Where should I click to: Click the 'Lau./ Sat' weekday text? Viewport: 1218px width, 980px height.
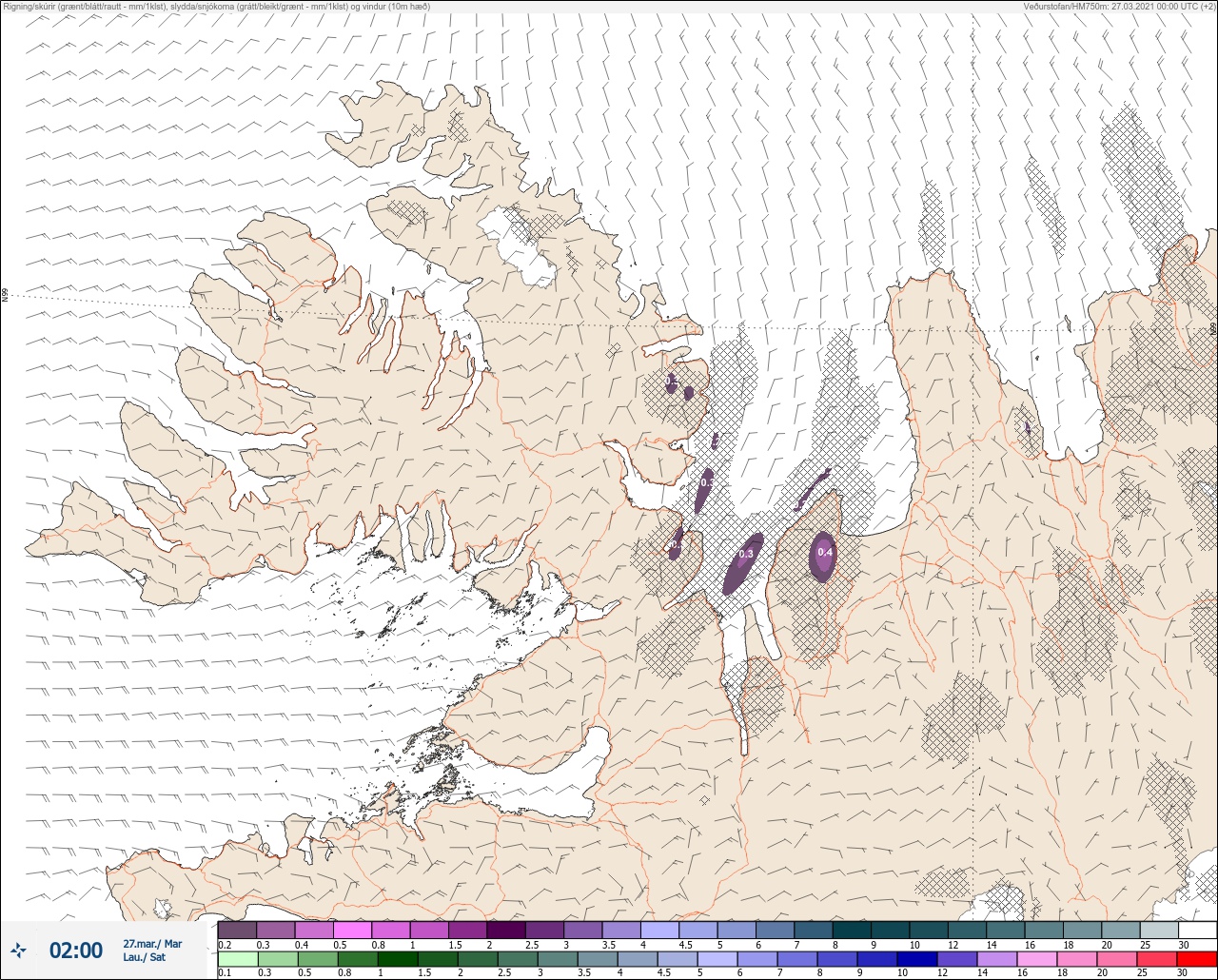(x=145, y=956)
